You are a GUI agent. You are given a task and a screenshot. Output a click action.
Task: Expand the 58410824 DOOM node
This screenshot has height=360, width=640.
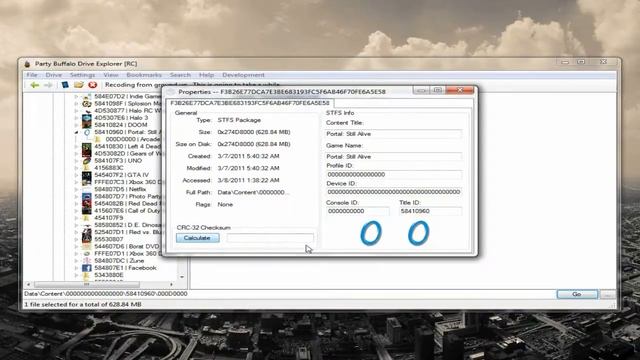[76, 125]
